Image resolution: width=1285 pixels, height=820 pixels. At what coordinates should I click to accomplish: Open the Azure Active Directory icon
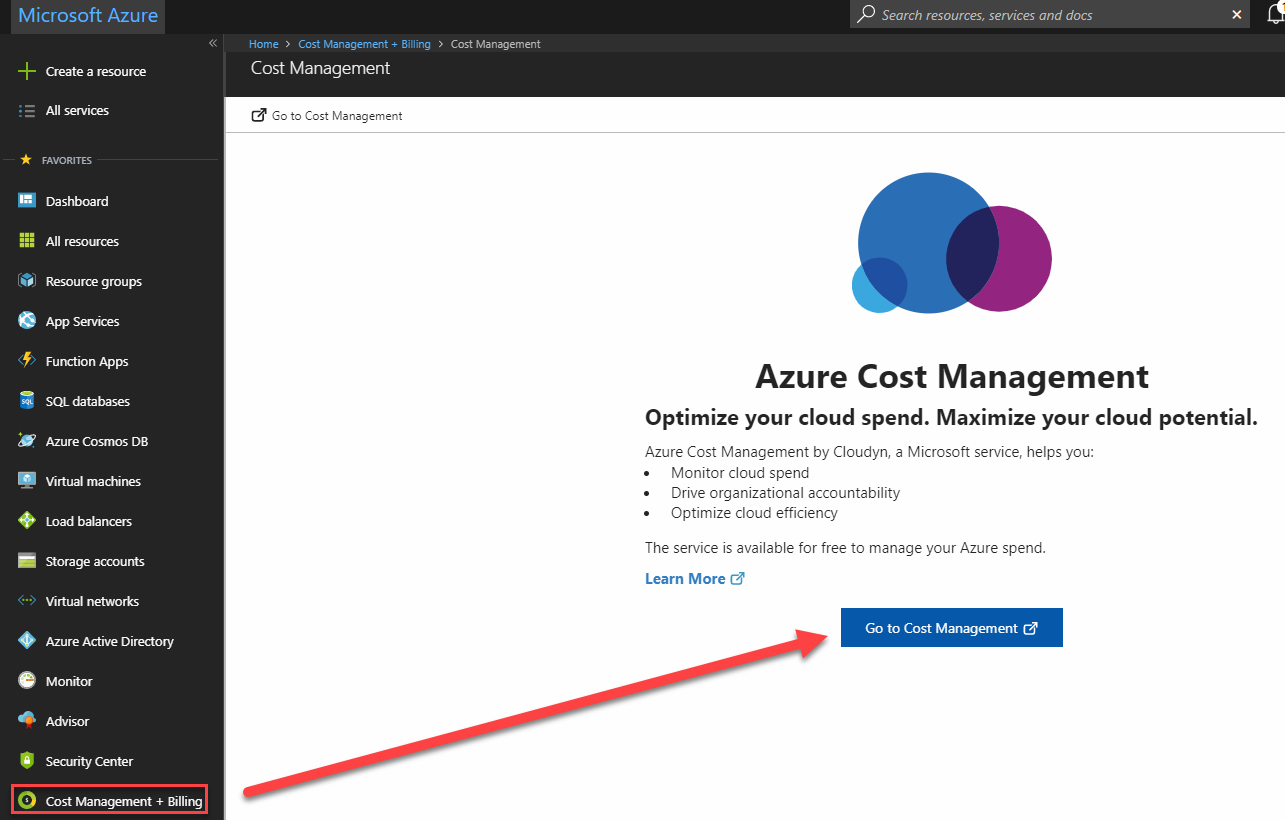pos(27,641)
